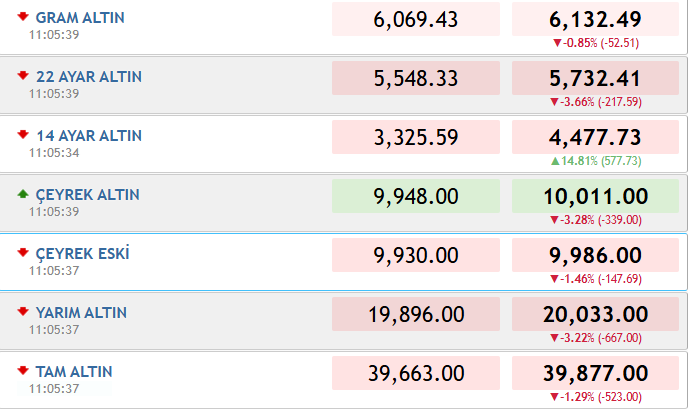Click YARIM ALTIN change -3.22% (-667.00)
Viewport: 688px width, 409px height.
596,338
